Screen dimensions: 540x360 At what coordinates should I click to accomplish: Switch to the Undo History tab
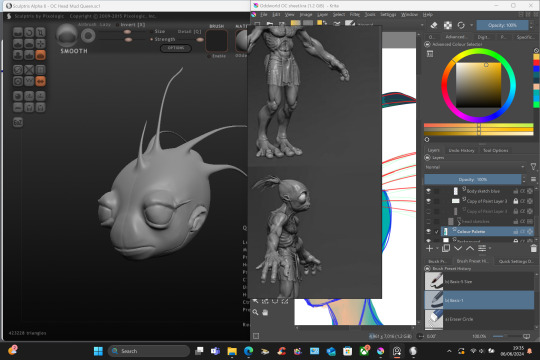[x=461, y=151]
